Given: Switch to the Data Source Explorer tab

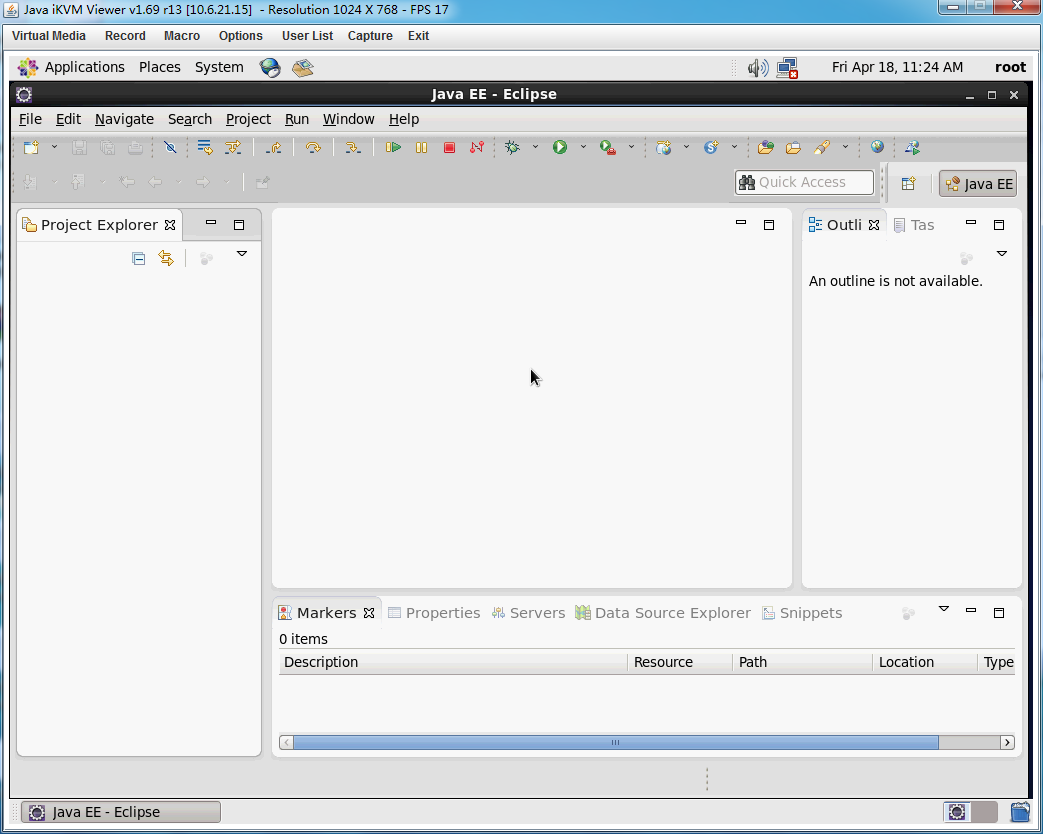Looking at the screenshot, I should pos(663,613).
